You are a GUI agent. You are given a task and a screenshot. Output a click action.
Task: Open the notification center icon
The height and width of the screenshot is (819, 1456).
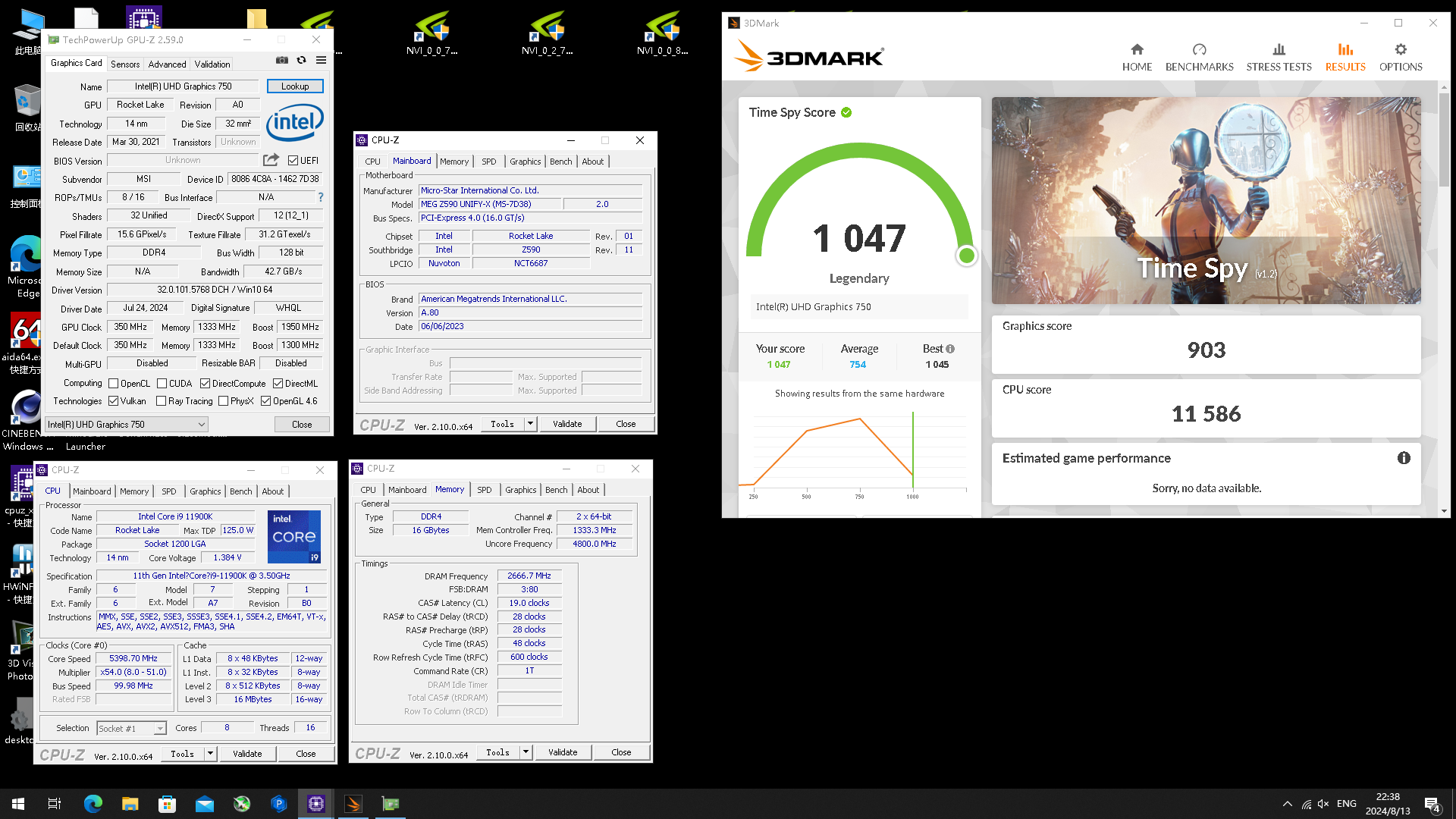1432,805
